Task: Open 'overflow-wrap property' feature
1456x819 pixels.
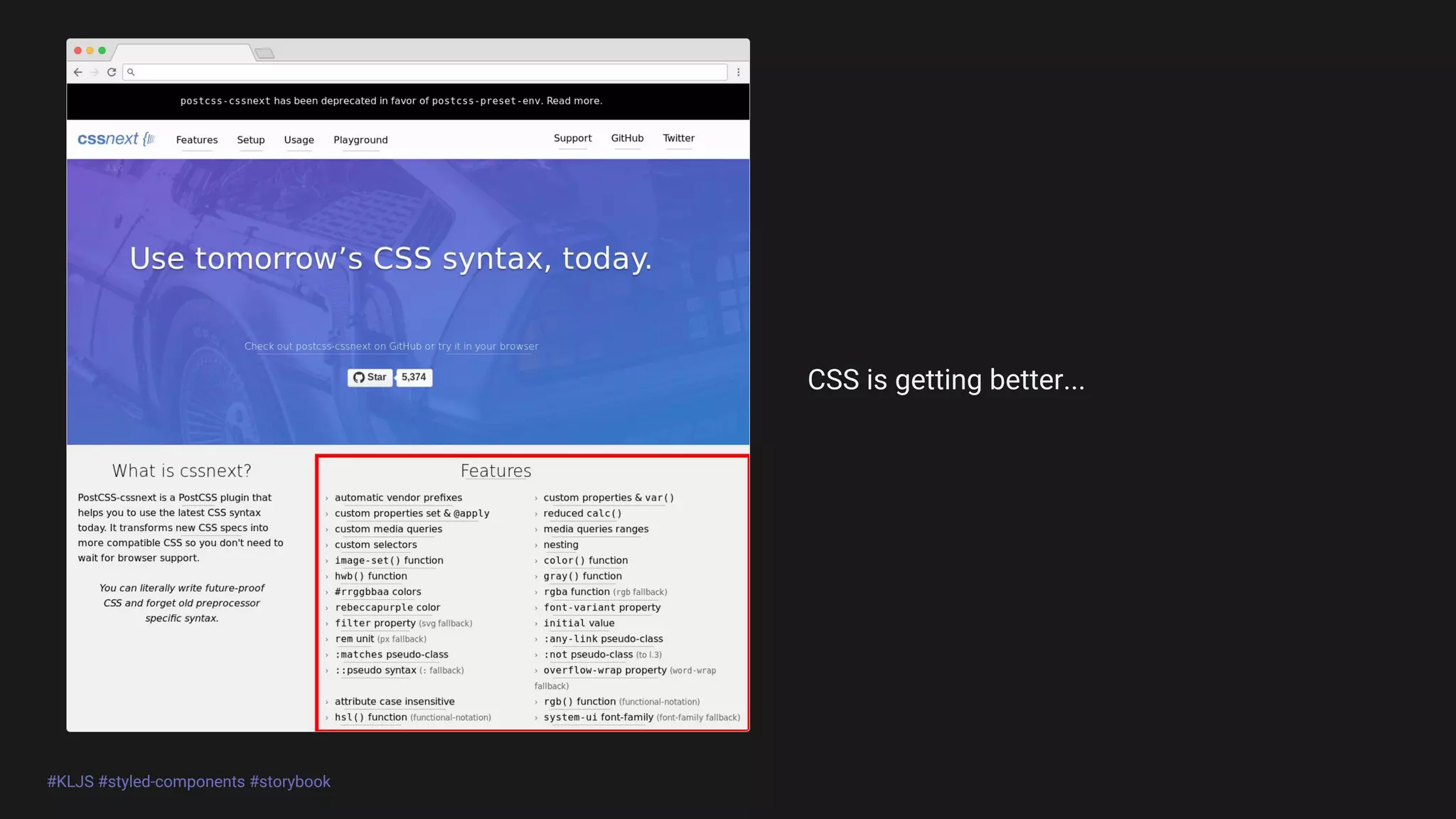Action: point(605,670)
